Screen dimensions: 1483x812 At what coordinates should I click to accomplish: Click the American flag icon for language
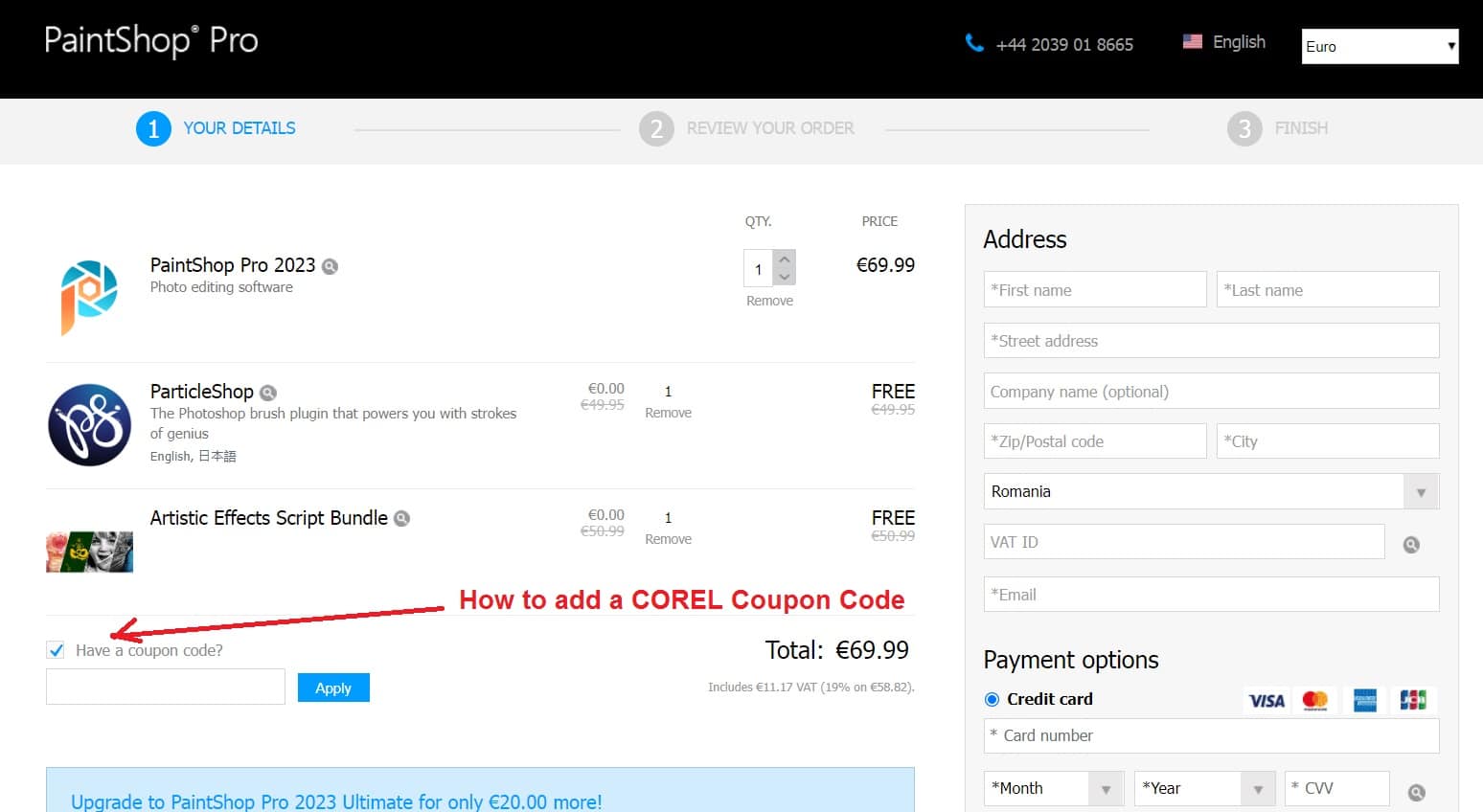[1192, 41]
